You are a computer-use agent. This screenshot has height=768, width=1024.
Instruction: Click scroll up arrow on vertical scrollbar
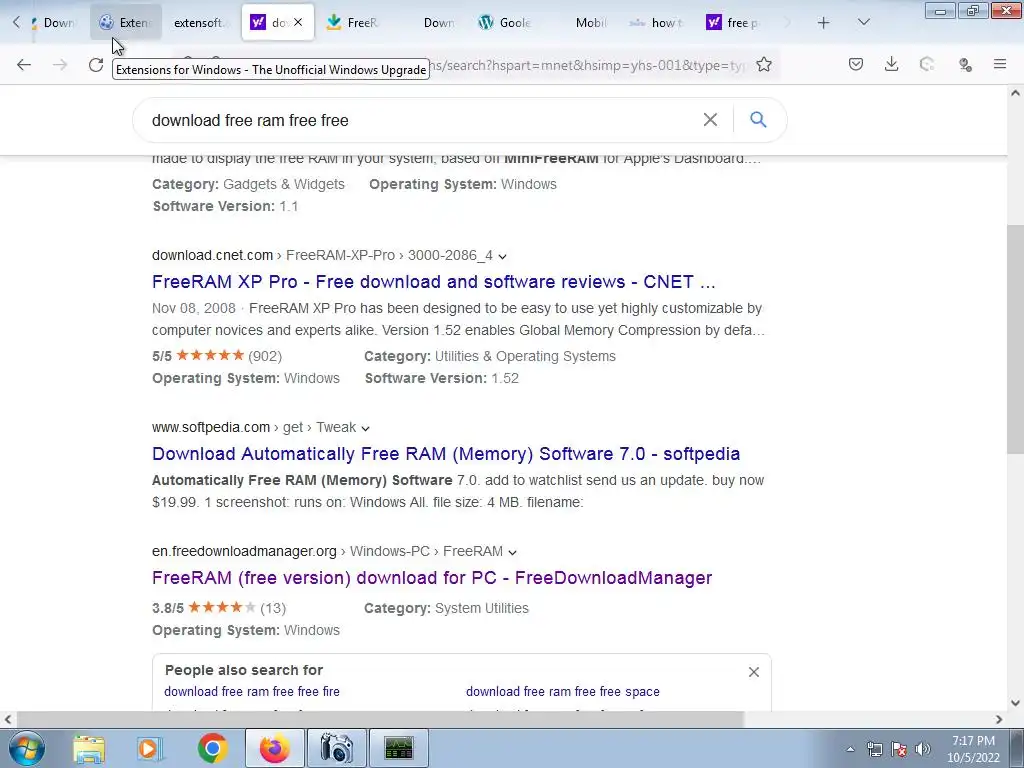point(1015,93)
